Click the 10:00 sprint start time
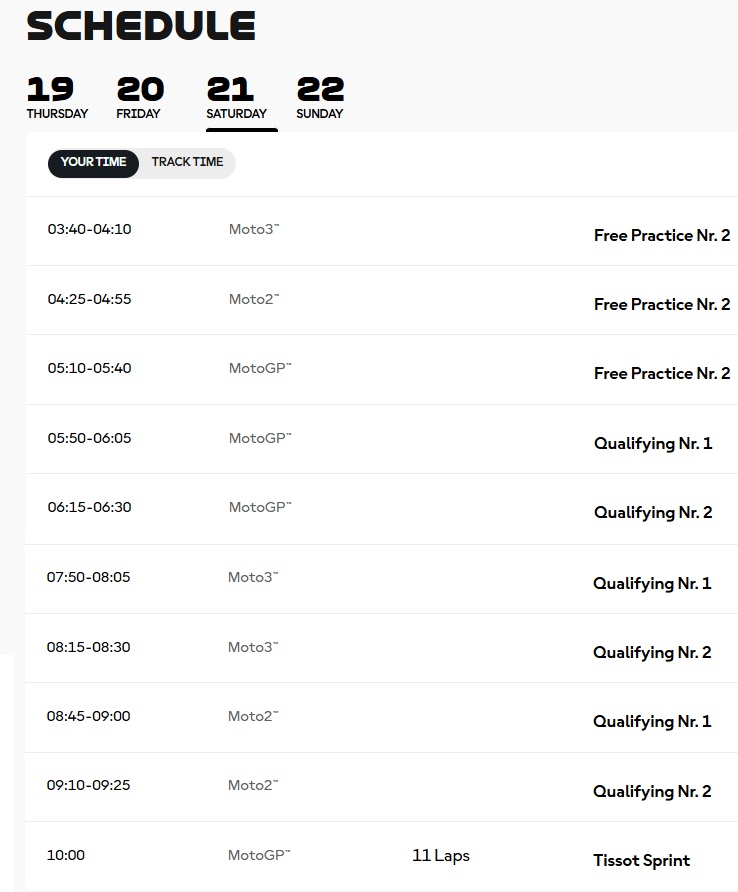 (x=66, y=855)
